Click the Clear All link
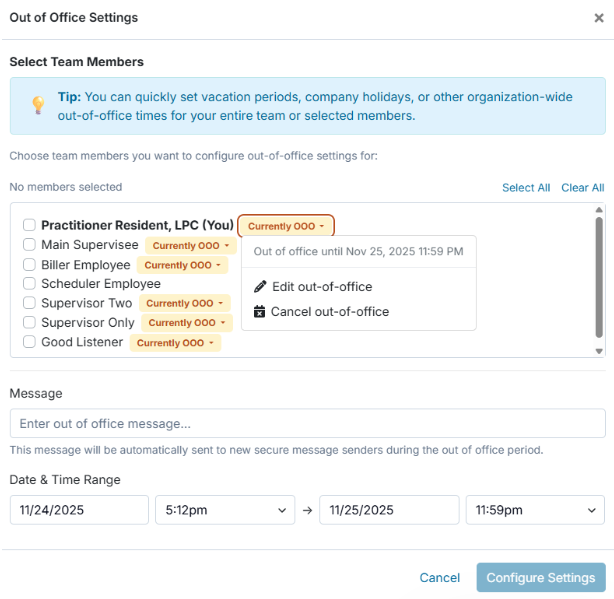The height and width of the screenshot is (599, 614). [x=582, y=188]
